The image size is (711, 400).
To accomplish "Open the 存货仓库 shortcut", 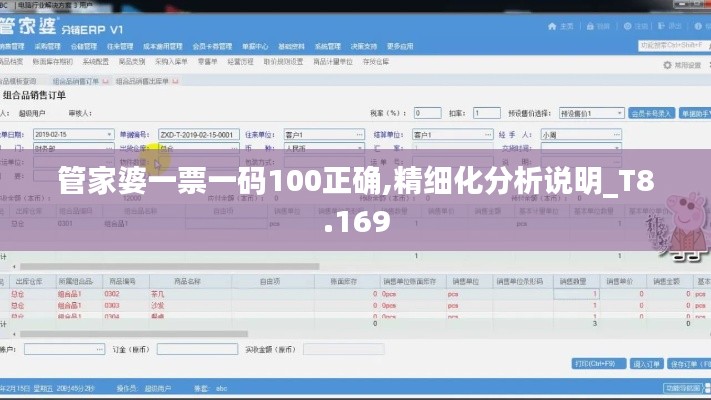I will (376, 62).
